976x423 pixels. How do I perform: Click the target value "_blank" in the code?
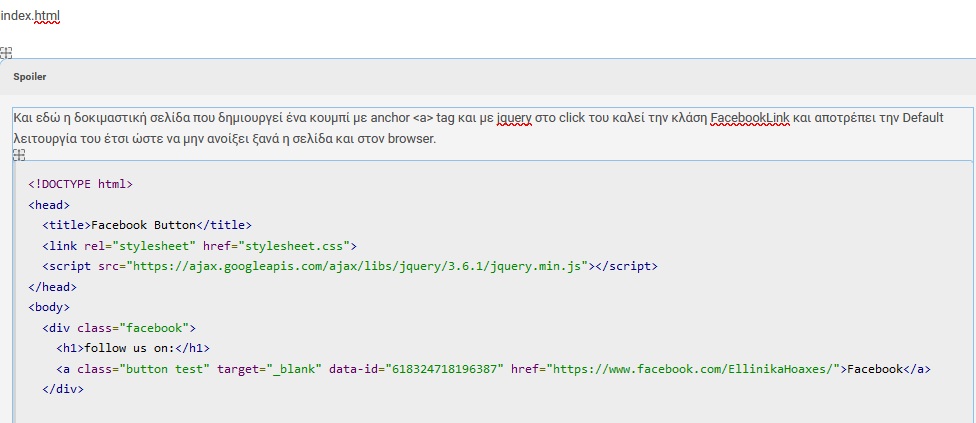tap(294, 369)
